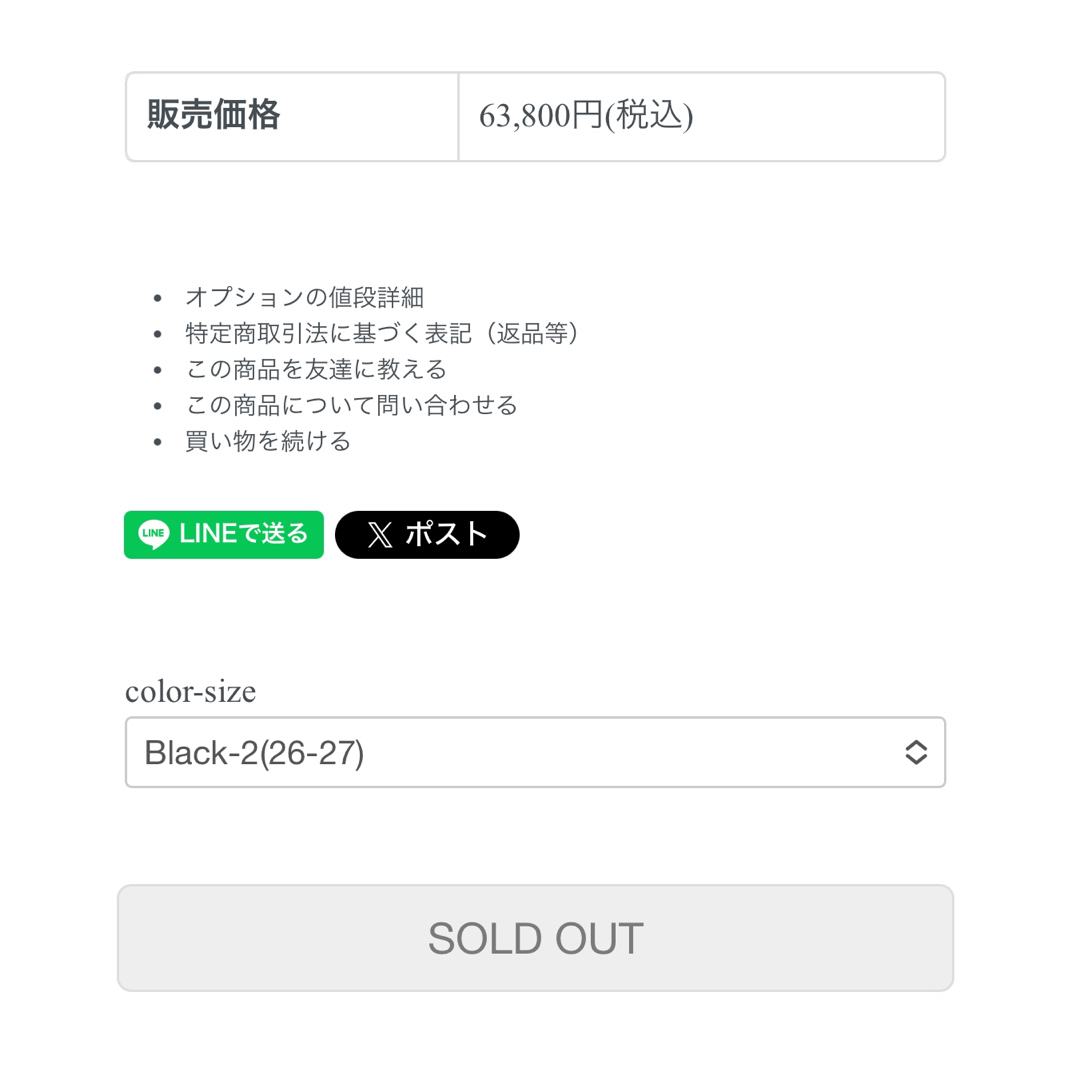Screen dimensions: 1080x1080
Task: Click the 63,800円 price amount
Action: pos(541,115)
